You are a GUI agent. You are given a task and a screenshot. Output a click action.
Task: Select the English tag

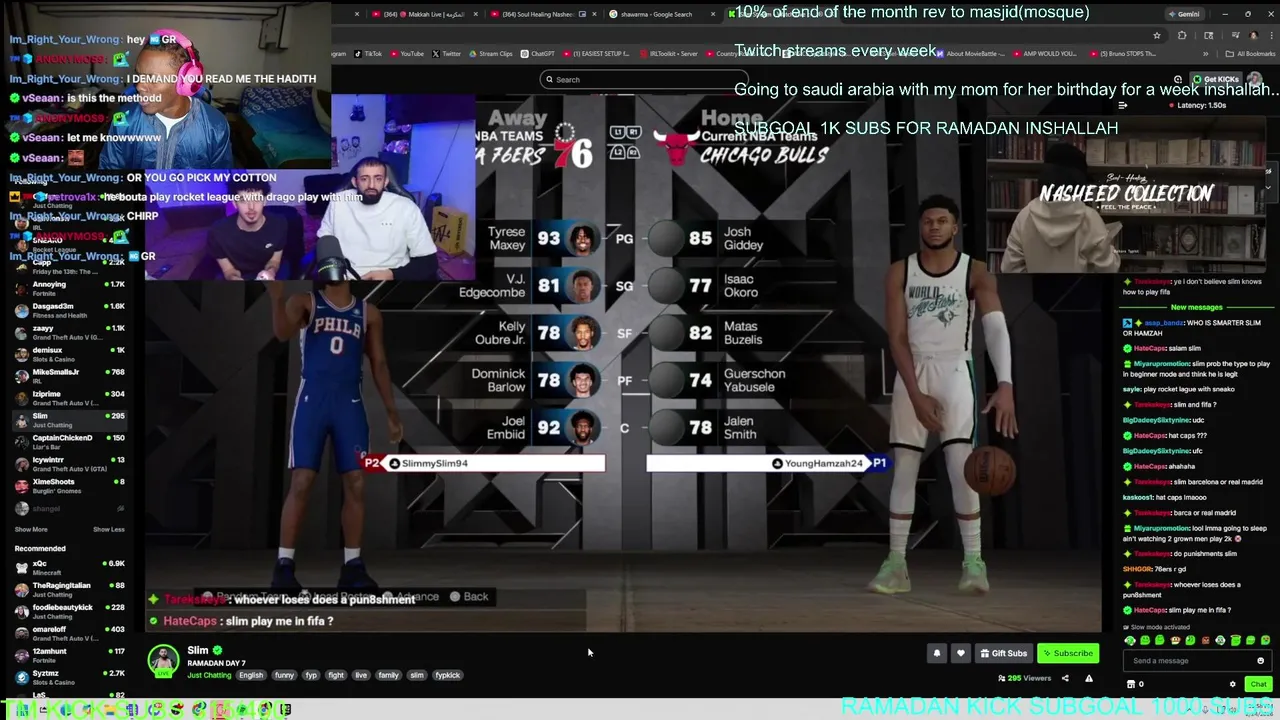coord(251,675)
